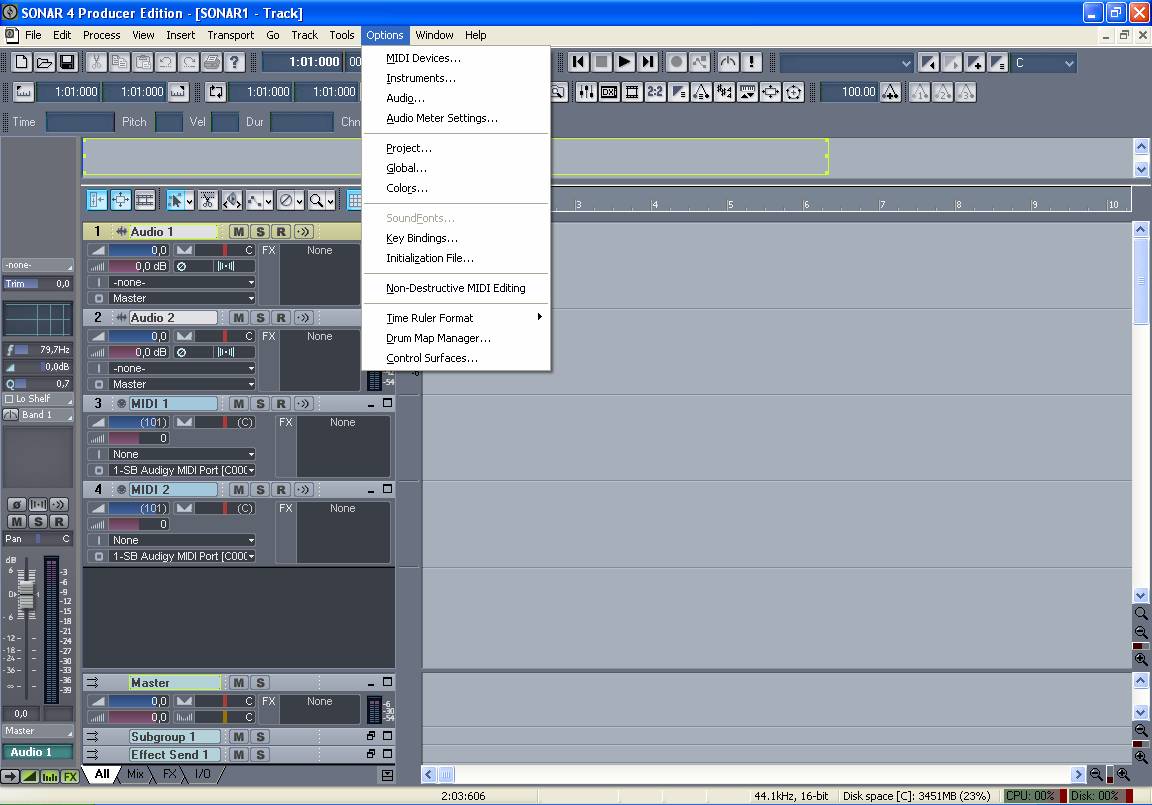
Task: Click the Reset (exclamation mark) icon
Action: [x=752, y=62]
